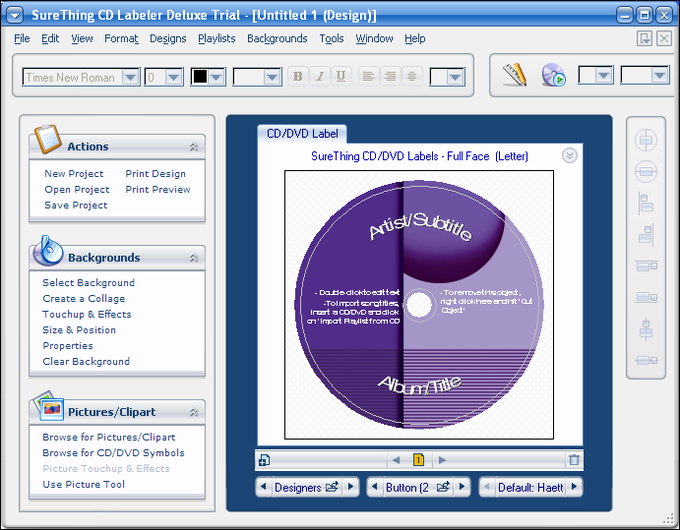Open the Designs menu
Image resolution: width=680 pixels, height=530 pixels.
[168, 39]
